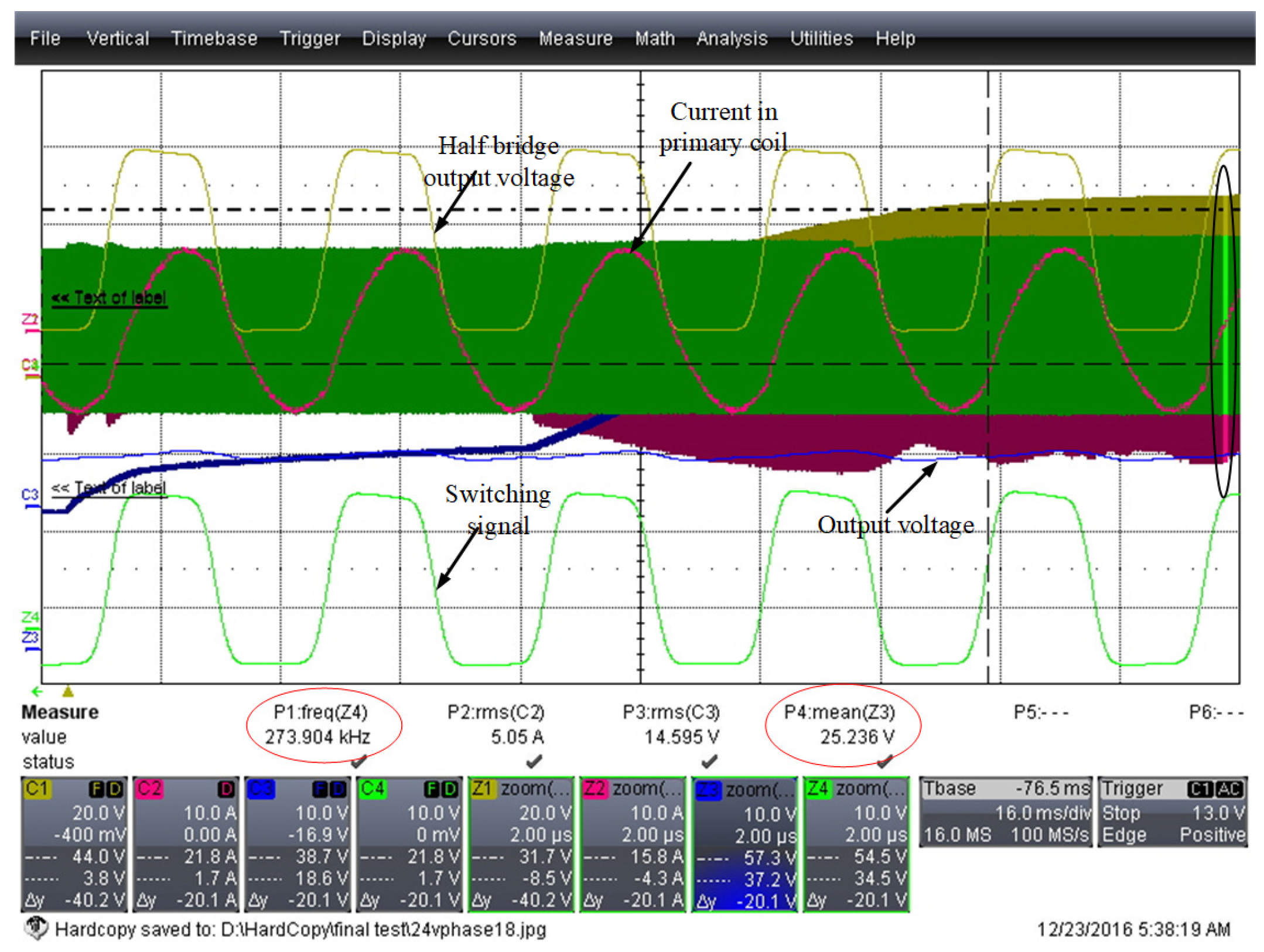
Task: Click the P1 freq(Z4) status checkmark
Action: 358,761
